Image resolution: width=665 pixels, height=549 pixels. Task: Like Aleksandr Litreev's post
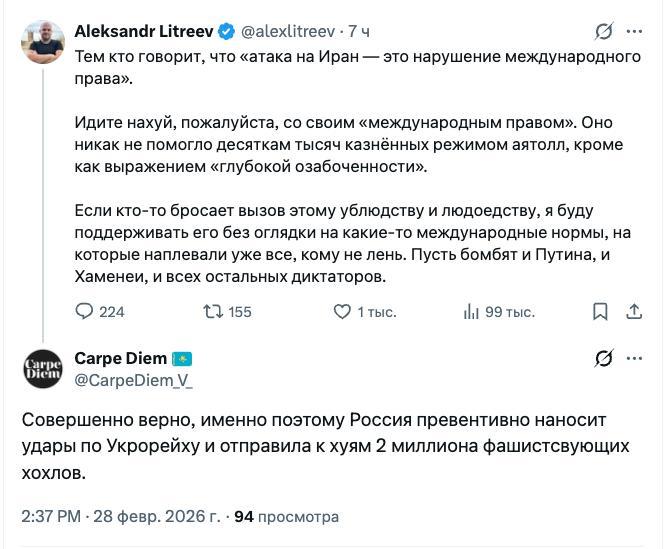coord(341,312)
